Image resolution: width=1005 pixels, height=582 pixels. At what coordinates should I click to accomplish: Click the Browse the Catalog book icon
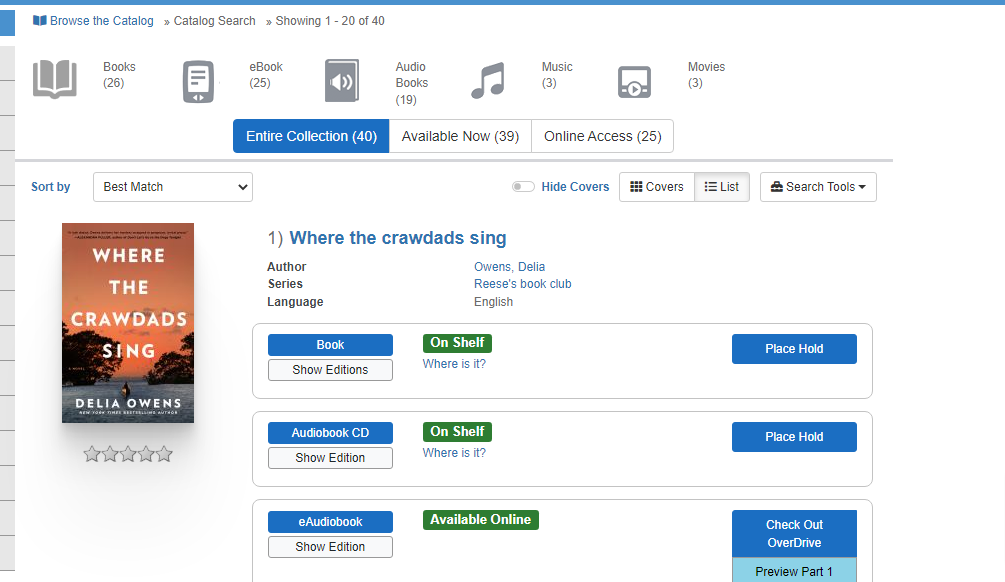point(40,21)
